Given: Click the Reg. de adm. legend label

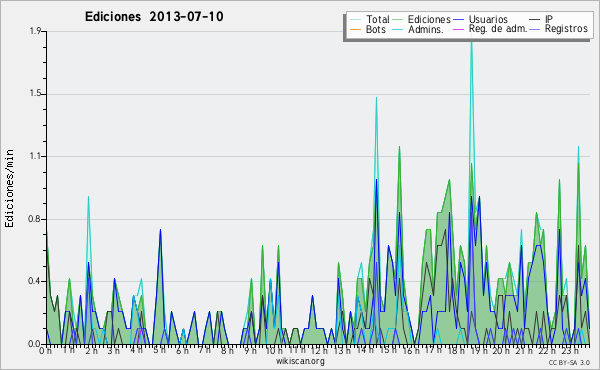Looking at the screenshot, I should [498, 29].
